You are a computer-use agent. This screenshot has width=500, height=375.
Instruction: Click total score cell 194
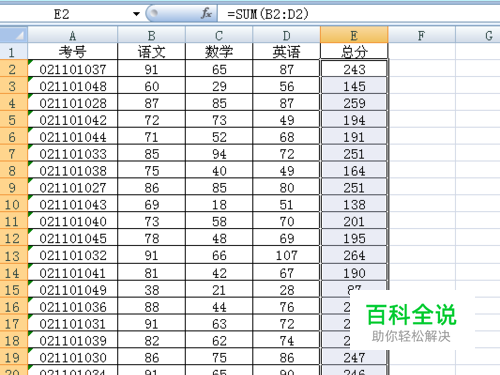tap(354, 120)
